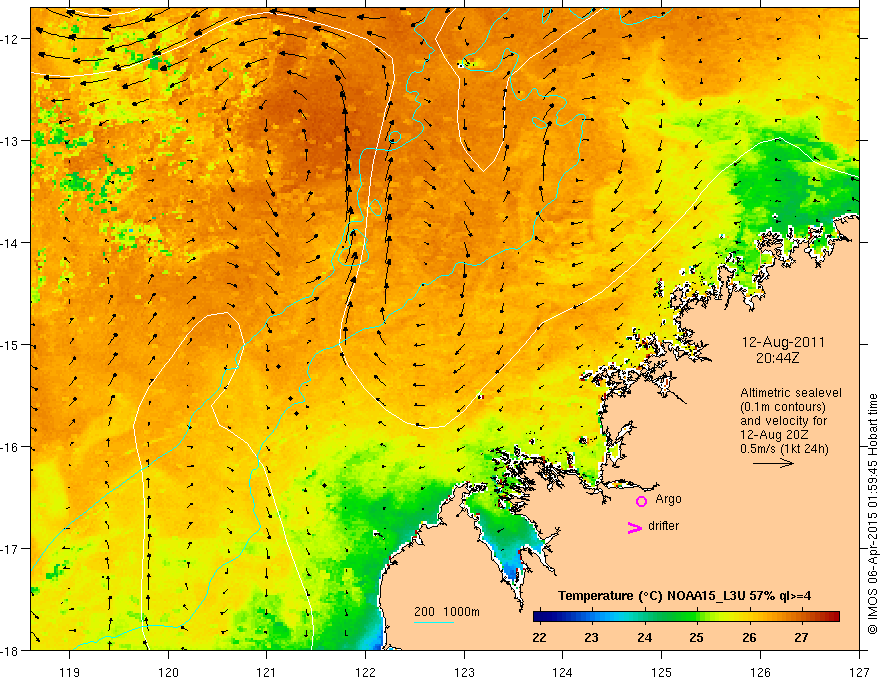Click longitude axis label 119

(x=70, y=672)
